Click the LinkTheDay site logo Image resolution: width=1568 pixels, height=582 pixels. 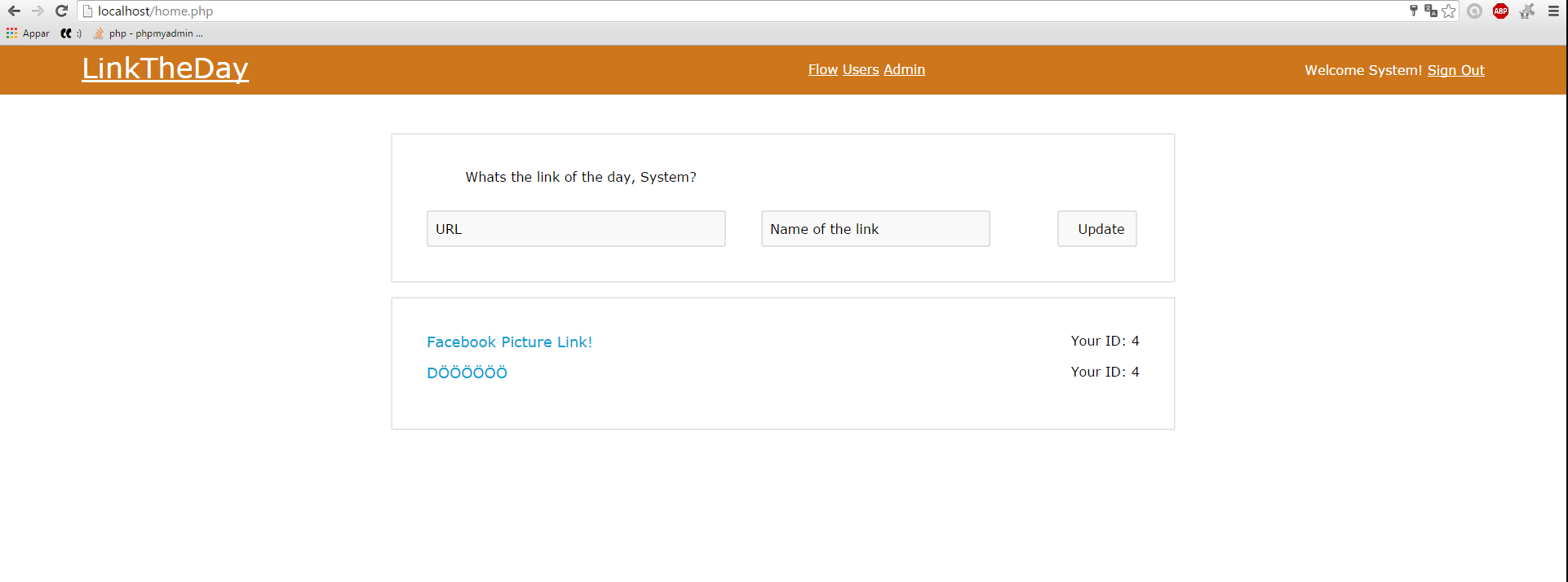click(x=165, y=68)
